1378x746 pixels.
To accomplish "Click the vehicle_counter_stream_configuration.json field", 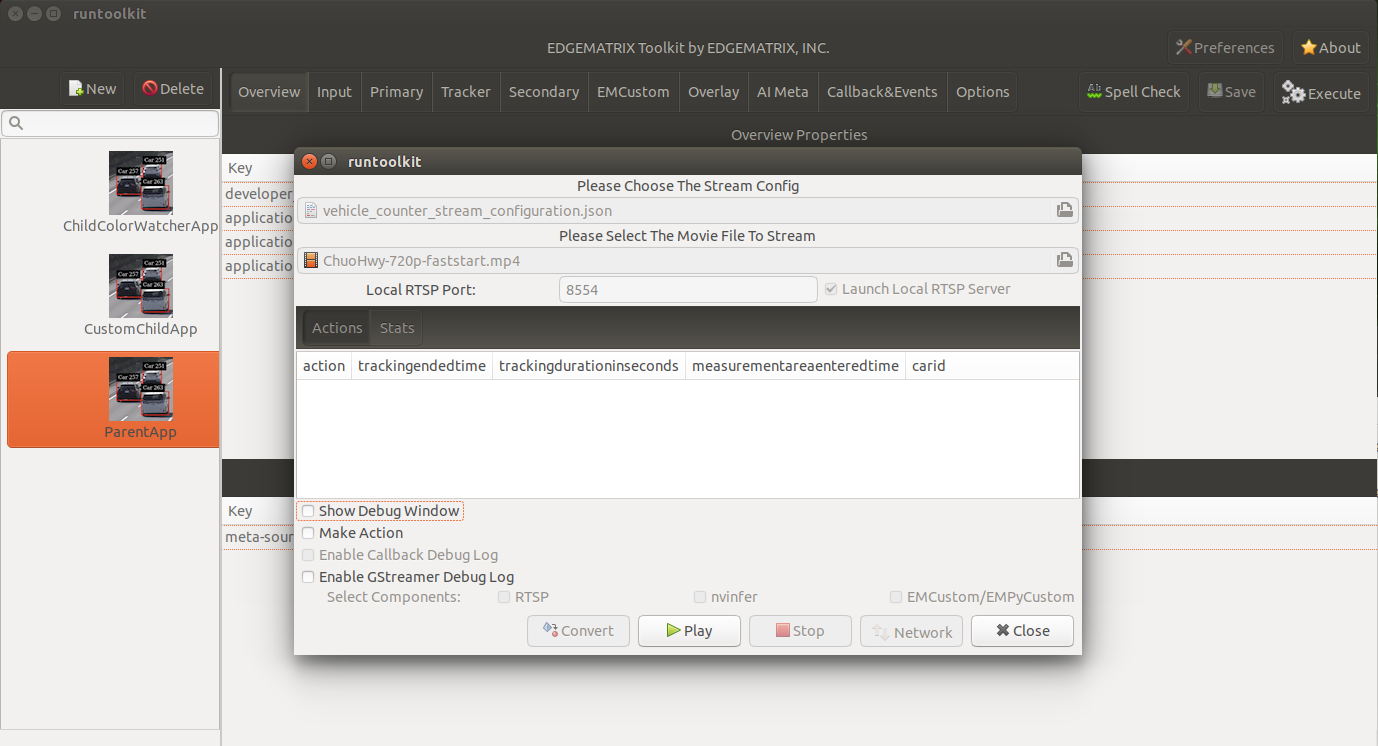I will point(688,210).
